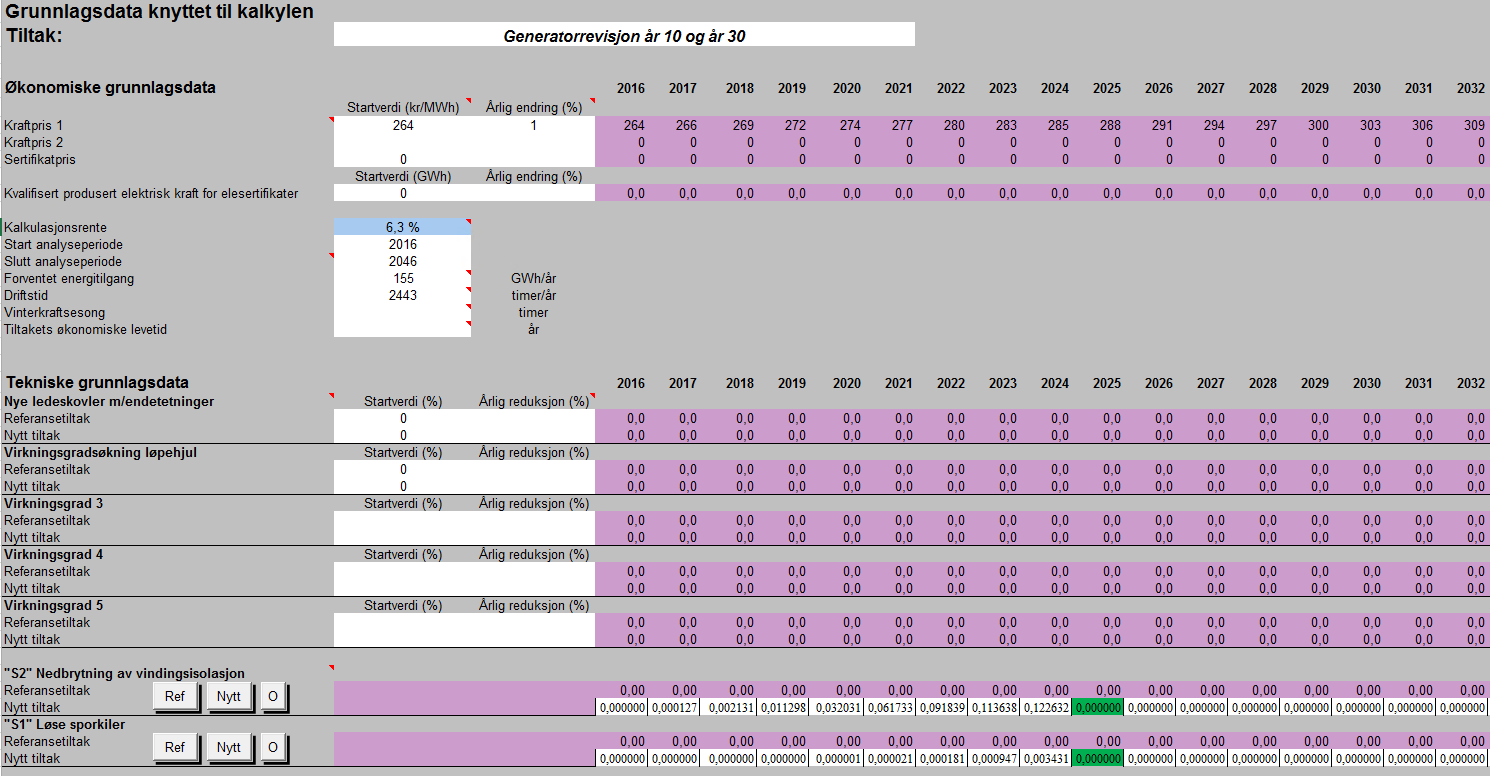Click Nye ledeskovler m/endetetninger label

coord(108,401)
